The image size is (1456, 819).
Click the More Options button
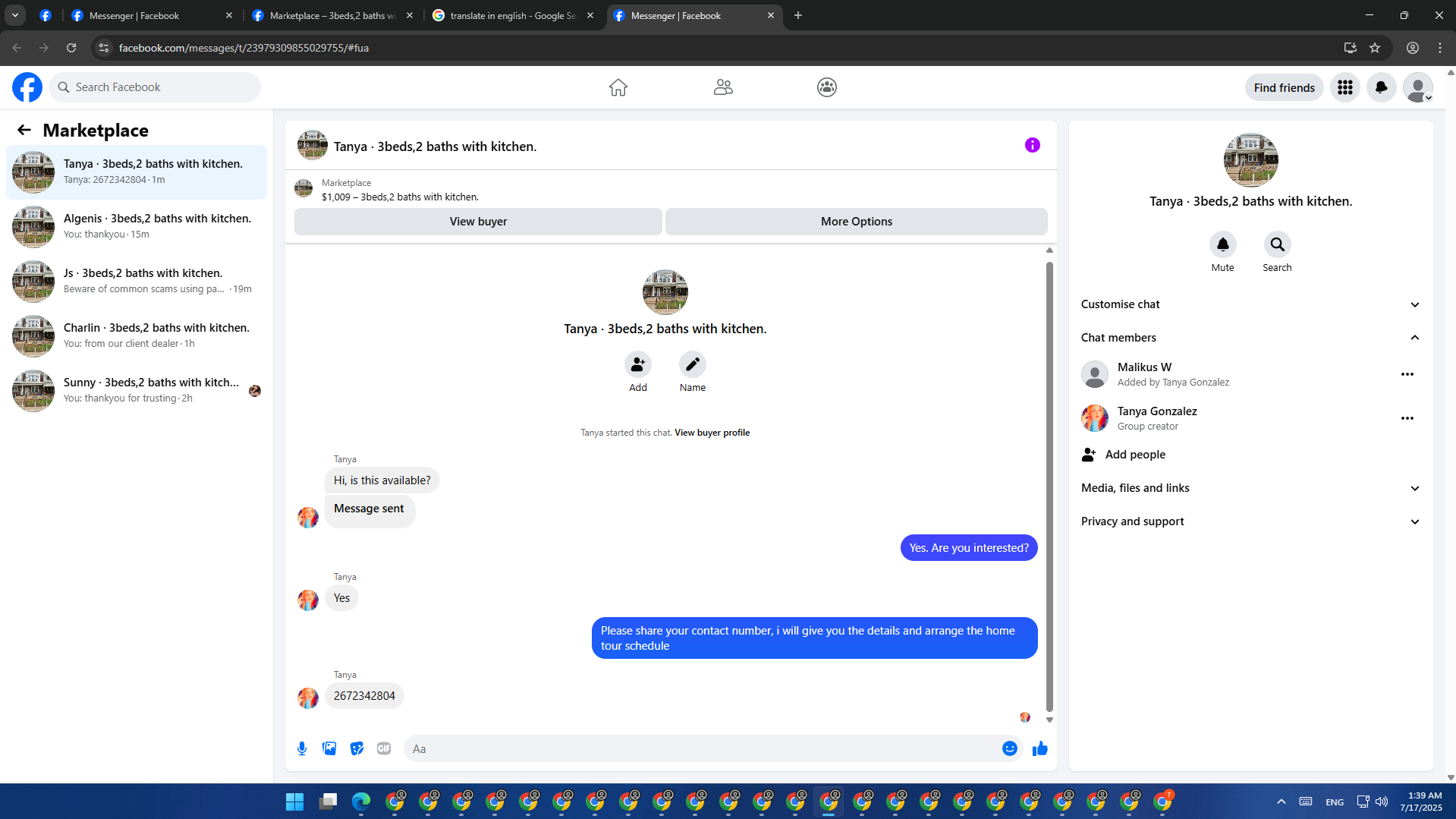[857, 222]
